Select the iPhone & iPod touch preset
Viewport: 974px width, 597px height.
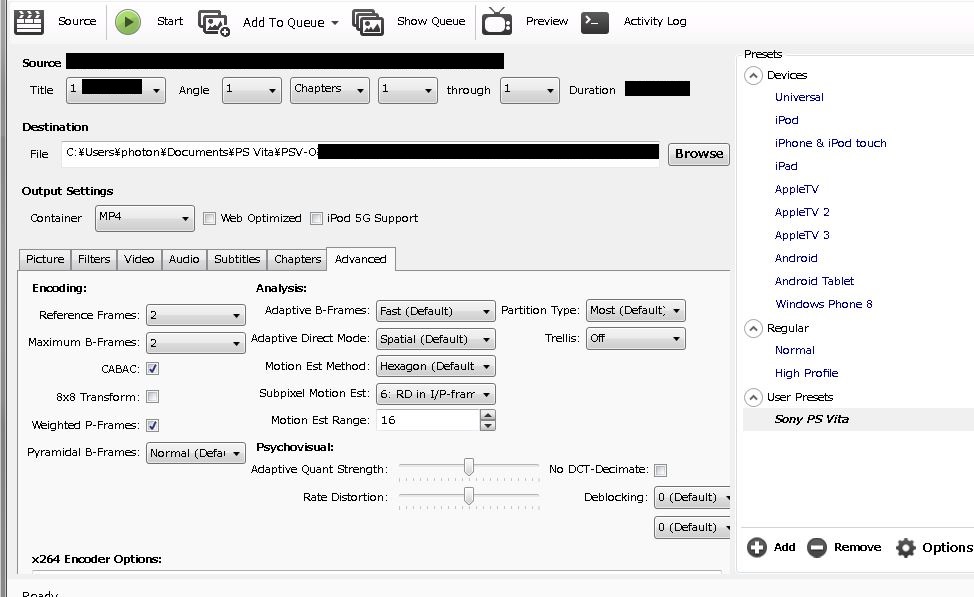coord(831,144)
